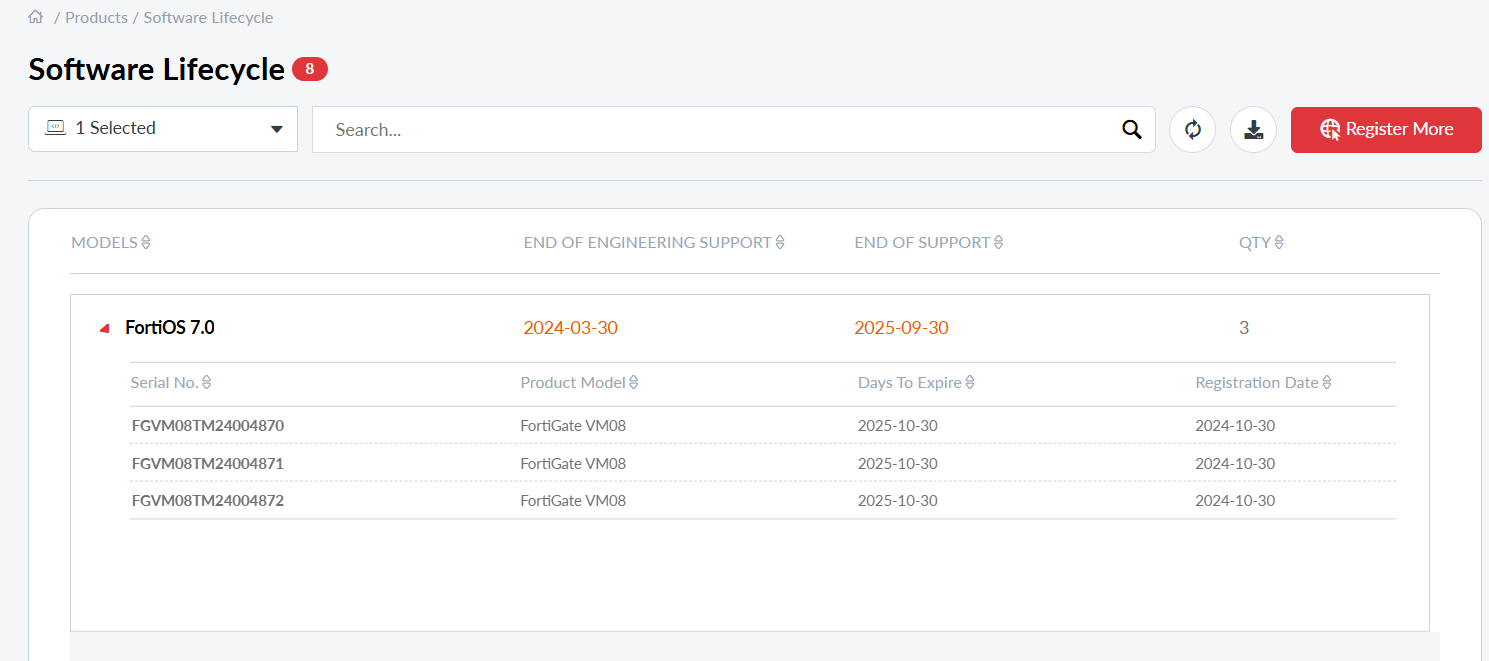Image resolution: width=1489 pixels, height=661 pixels.
Task: Sort by End of Support column
Action: tap(929, 242)
